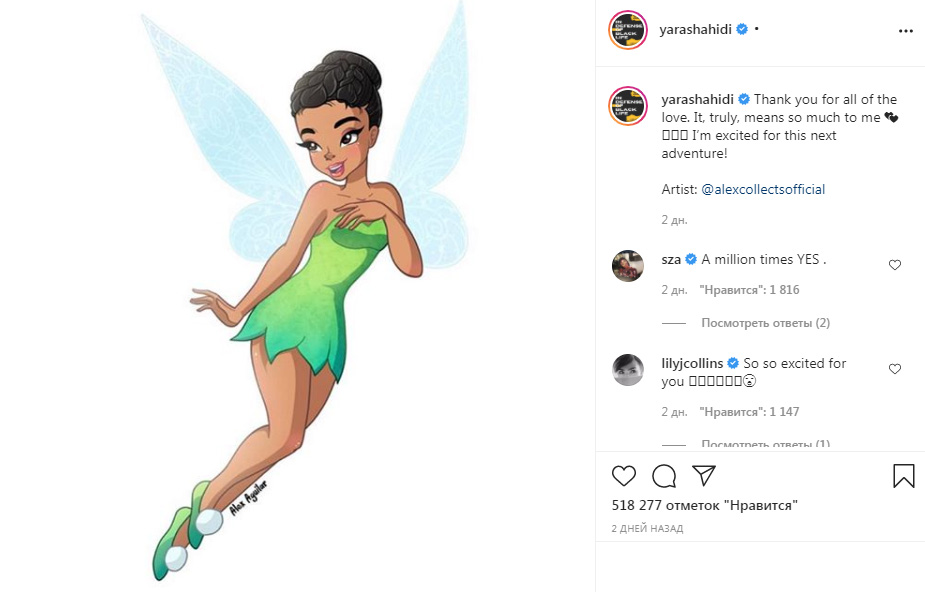Screen dimensions: 925x592
Task: Open the sza username link
Action: coord(671,260)
